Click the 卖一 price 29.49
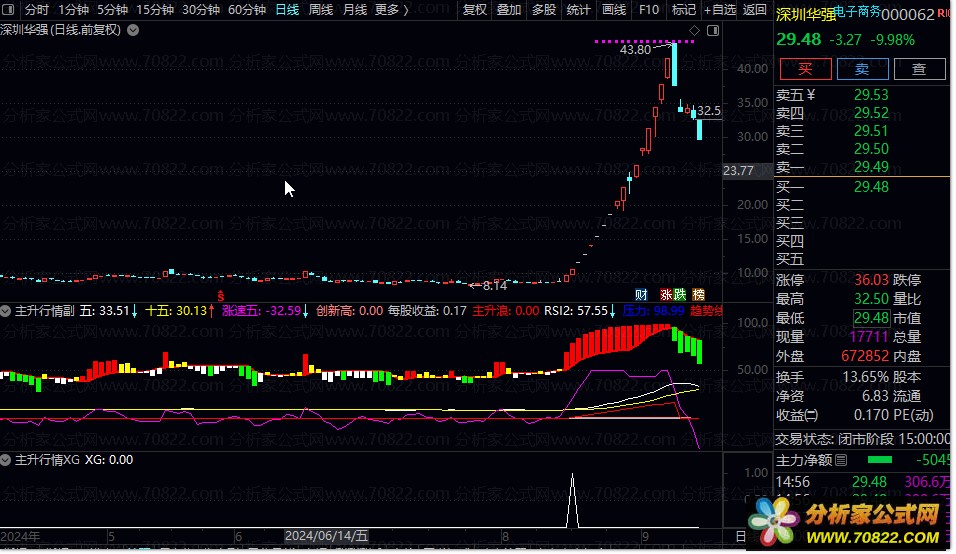 pos(871,167)
